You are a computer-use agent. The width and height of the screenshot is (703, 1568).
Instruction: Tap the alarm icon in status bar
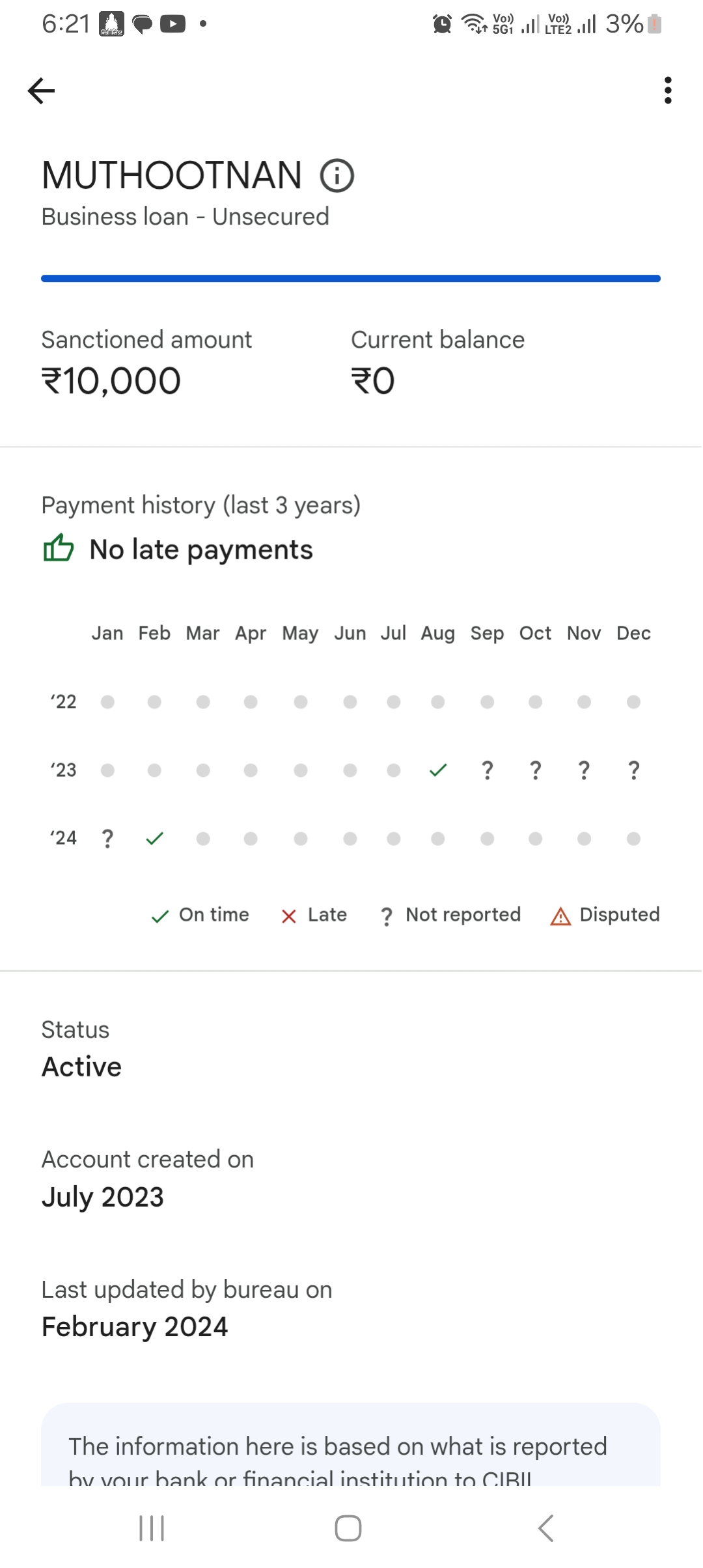click(442, 25)
